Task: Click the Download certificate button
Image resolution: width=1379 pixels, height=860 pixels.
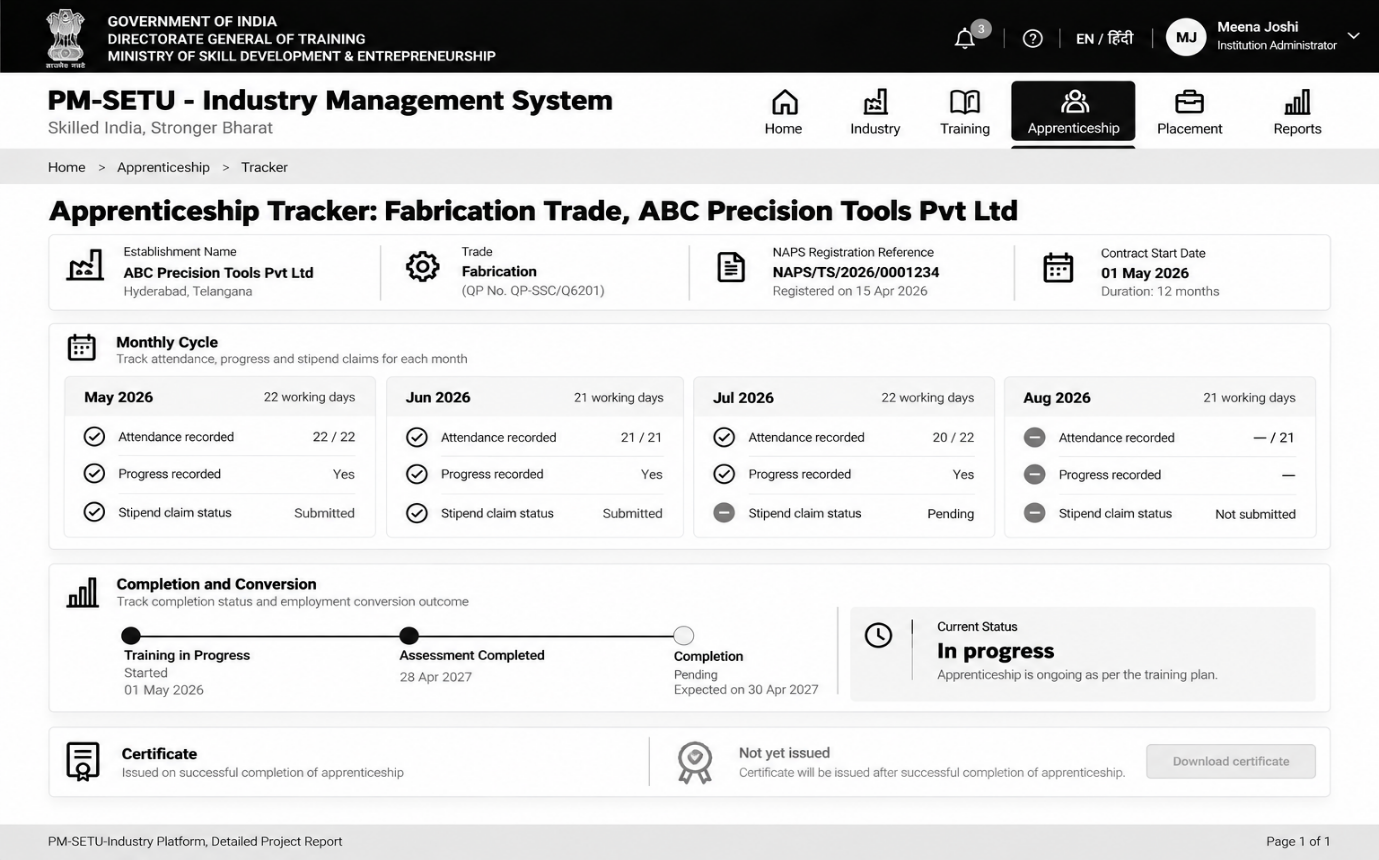Action: (x=1231, y=761)
